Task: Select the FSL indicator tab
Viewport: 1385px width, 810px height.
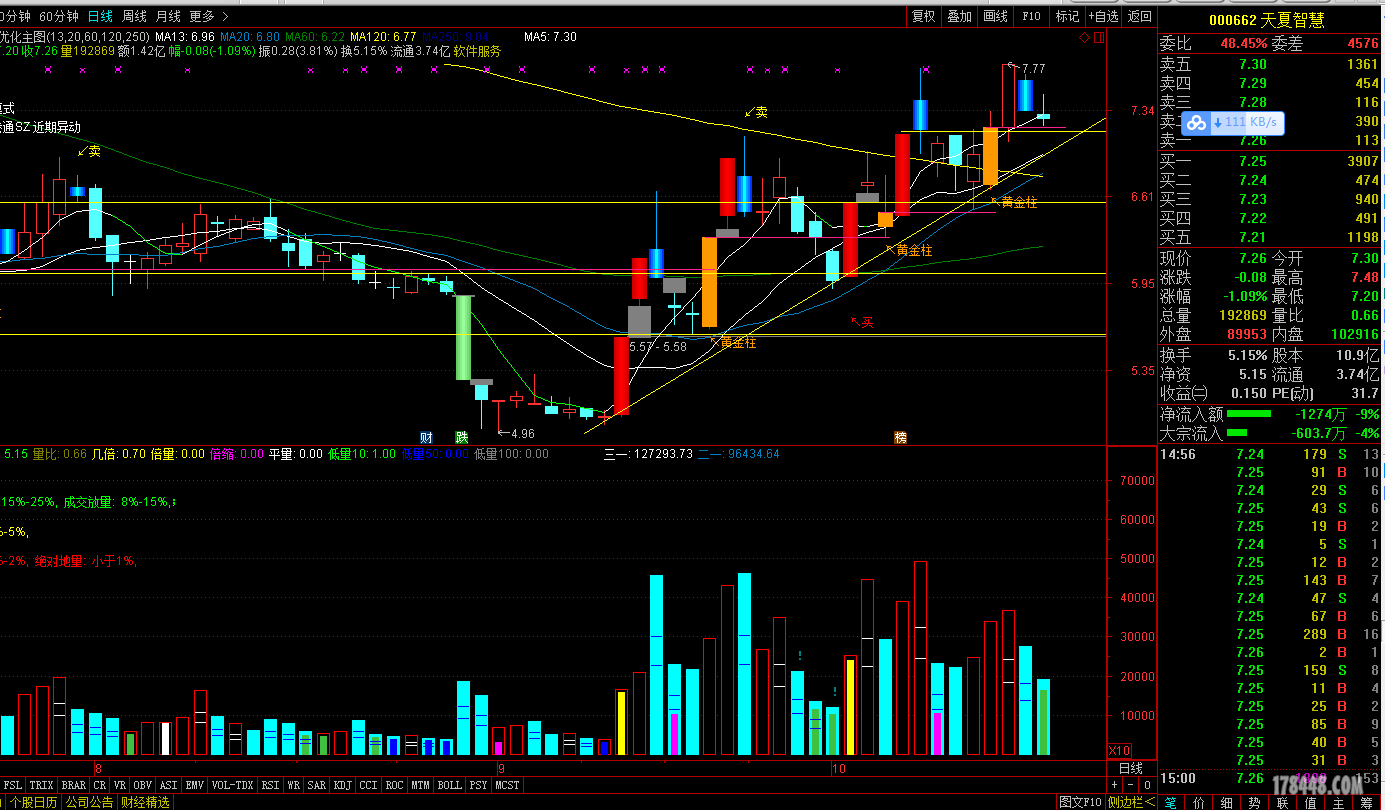Action: click(13, 786)
